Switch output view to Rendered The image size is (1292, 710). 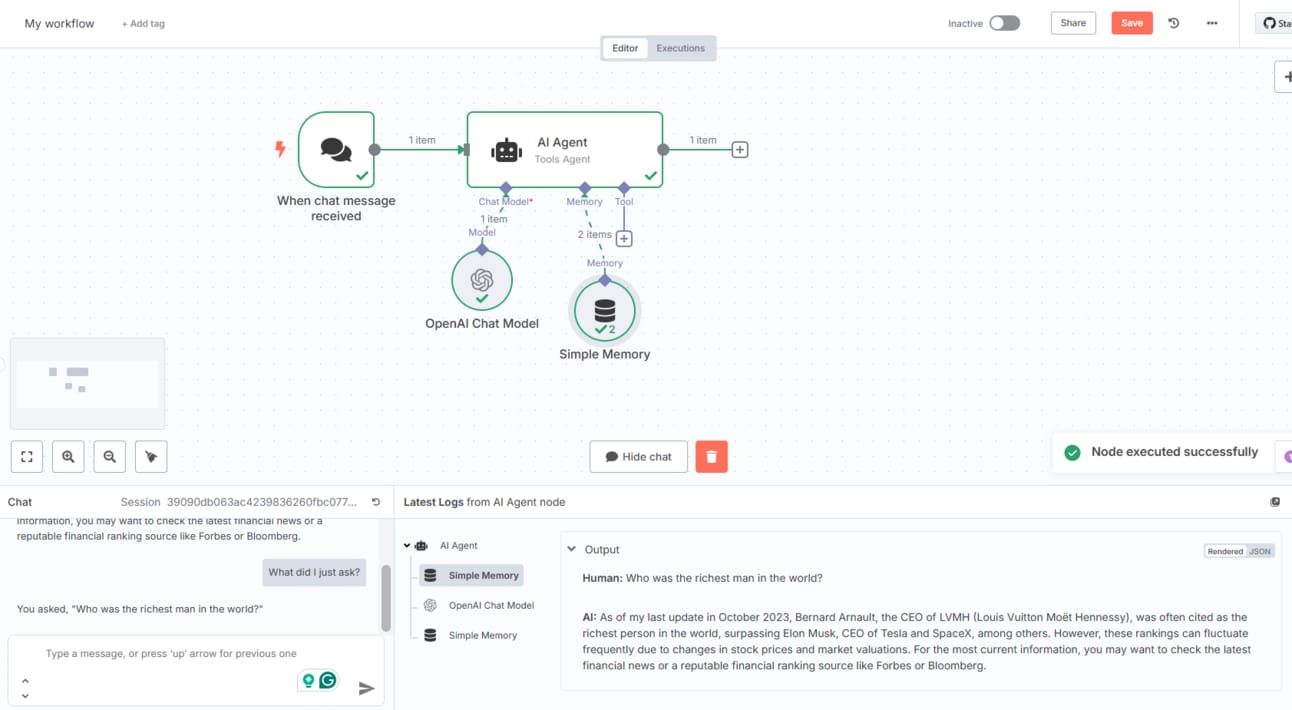(1225, 551)
